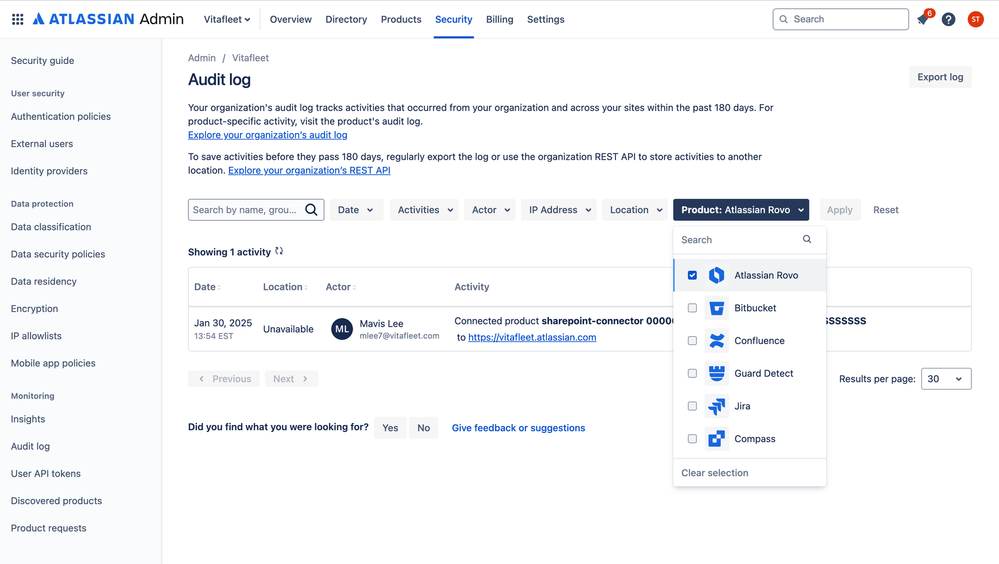Click the Apply filter button
The image size is (999, 564).
coord(839,210)
